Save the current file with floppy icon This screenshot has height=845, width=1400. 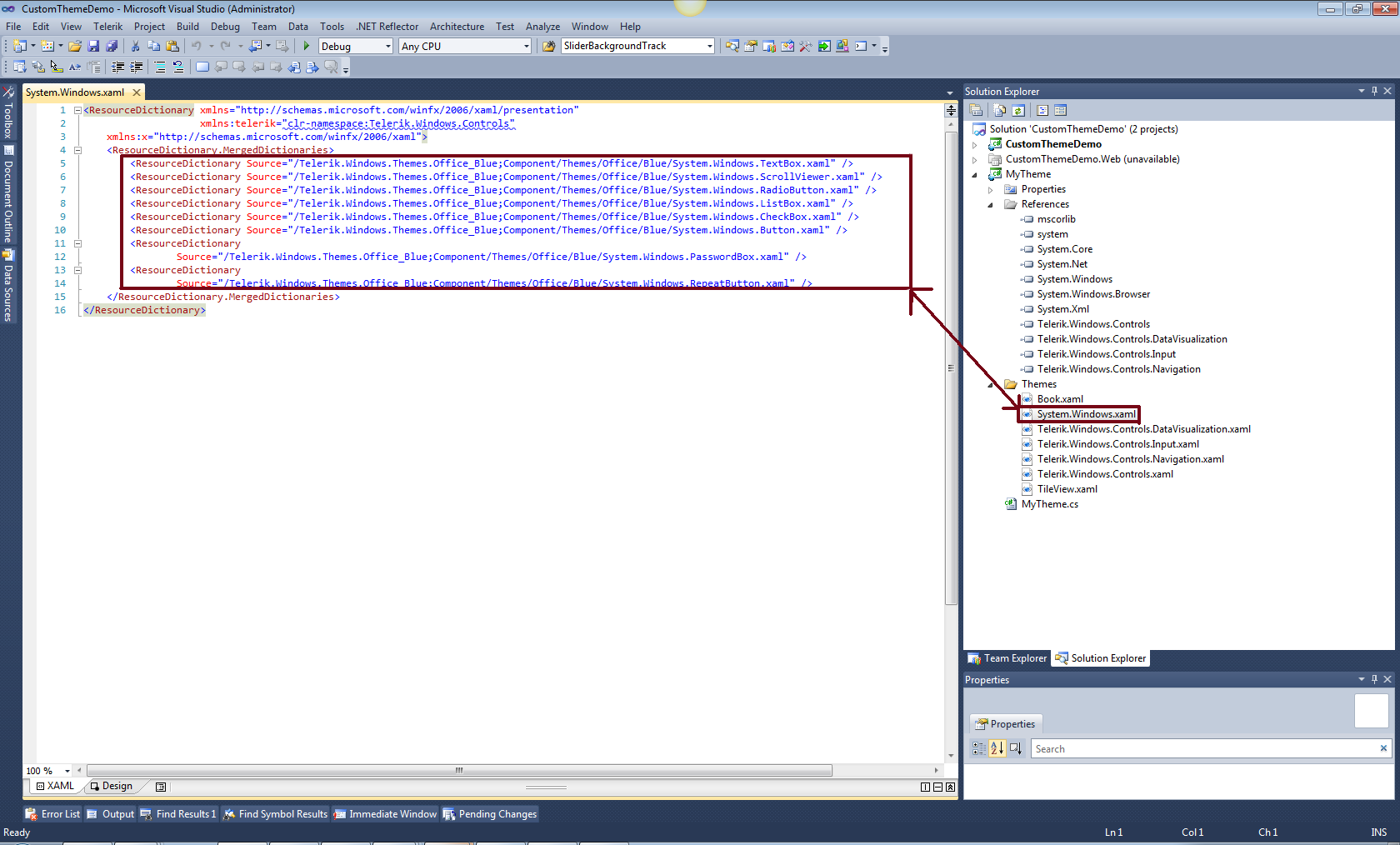click(x=93, y=47)
